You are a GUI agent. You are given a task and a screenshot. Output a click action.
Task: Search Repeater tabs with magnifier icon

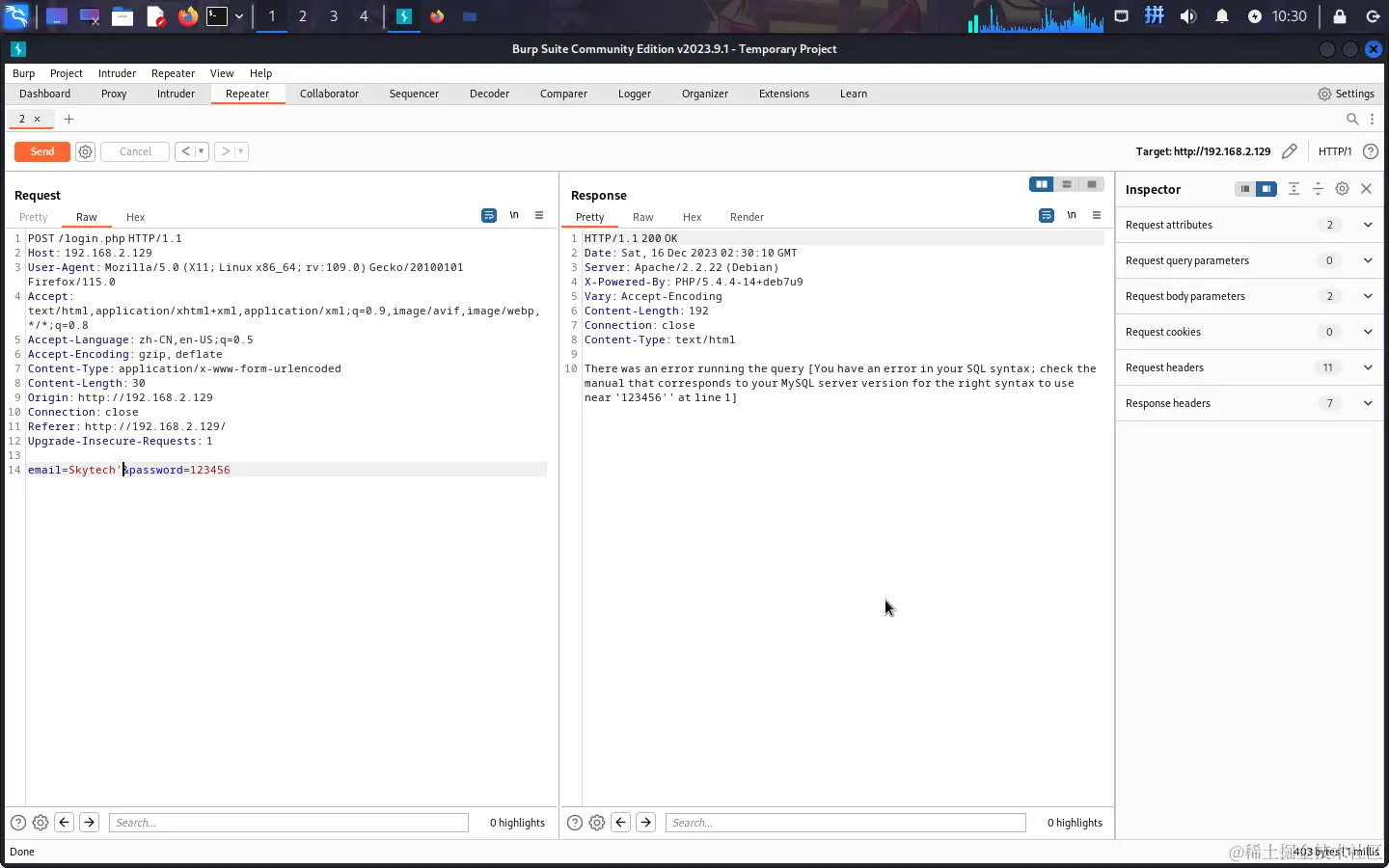click(x=1352, y=119)
